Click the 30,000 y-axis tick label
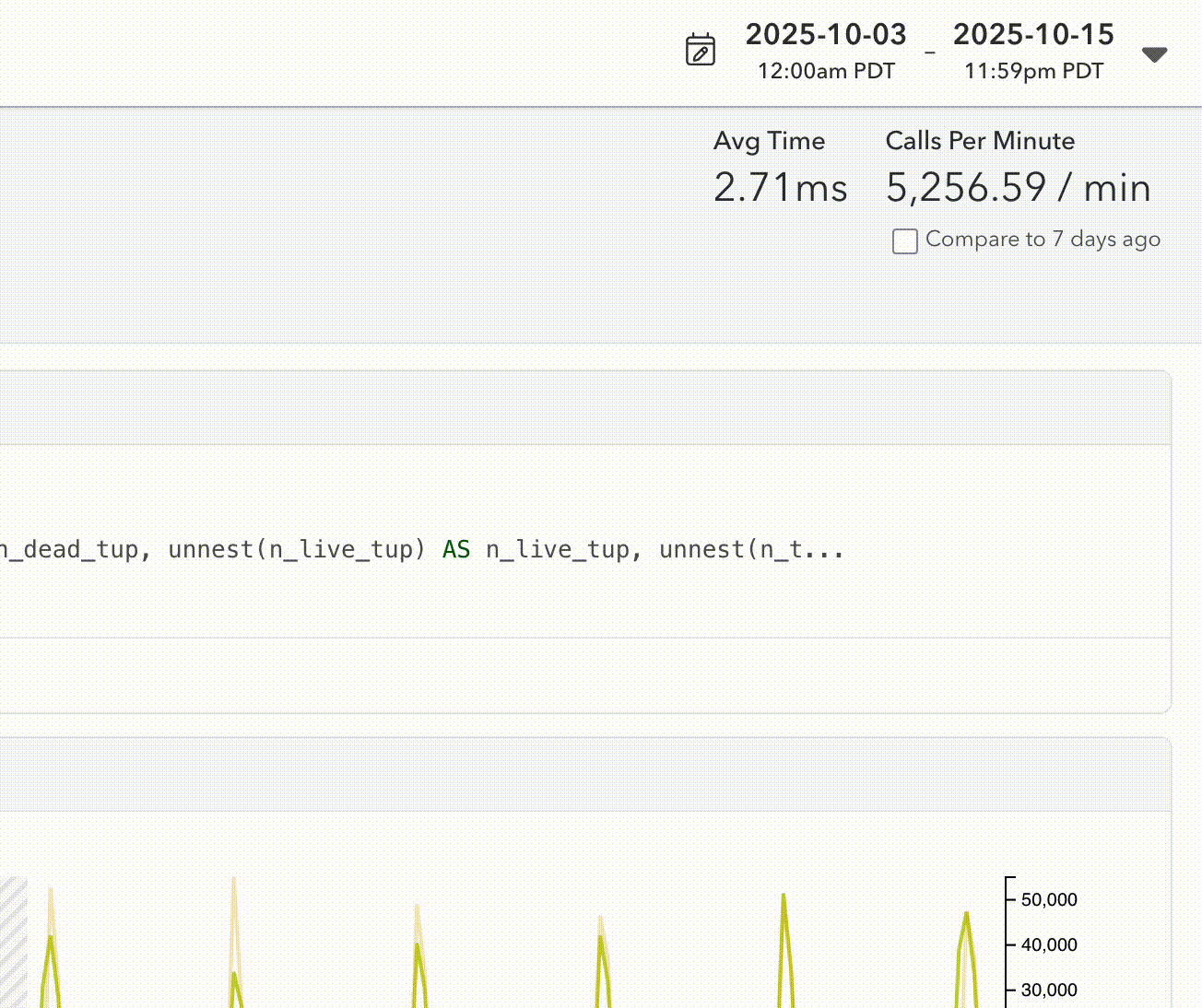Viewport: 1202px width, 1008px height. (x=1048, y=990)
